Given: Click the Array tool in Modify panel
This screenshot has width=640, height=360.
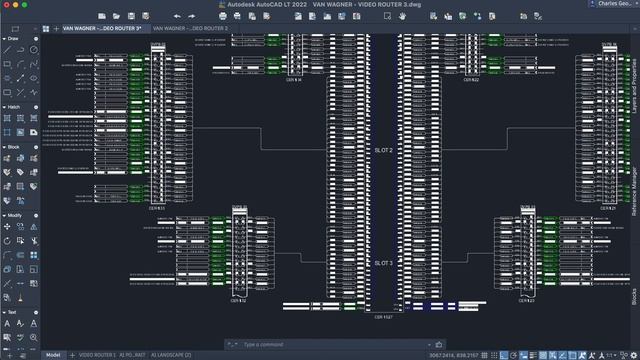Looking at the screenshot, I should pyautogui.click(x=33, y=255).
